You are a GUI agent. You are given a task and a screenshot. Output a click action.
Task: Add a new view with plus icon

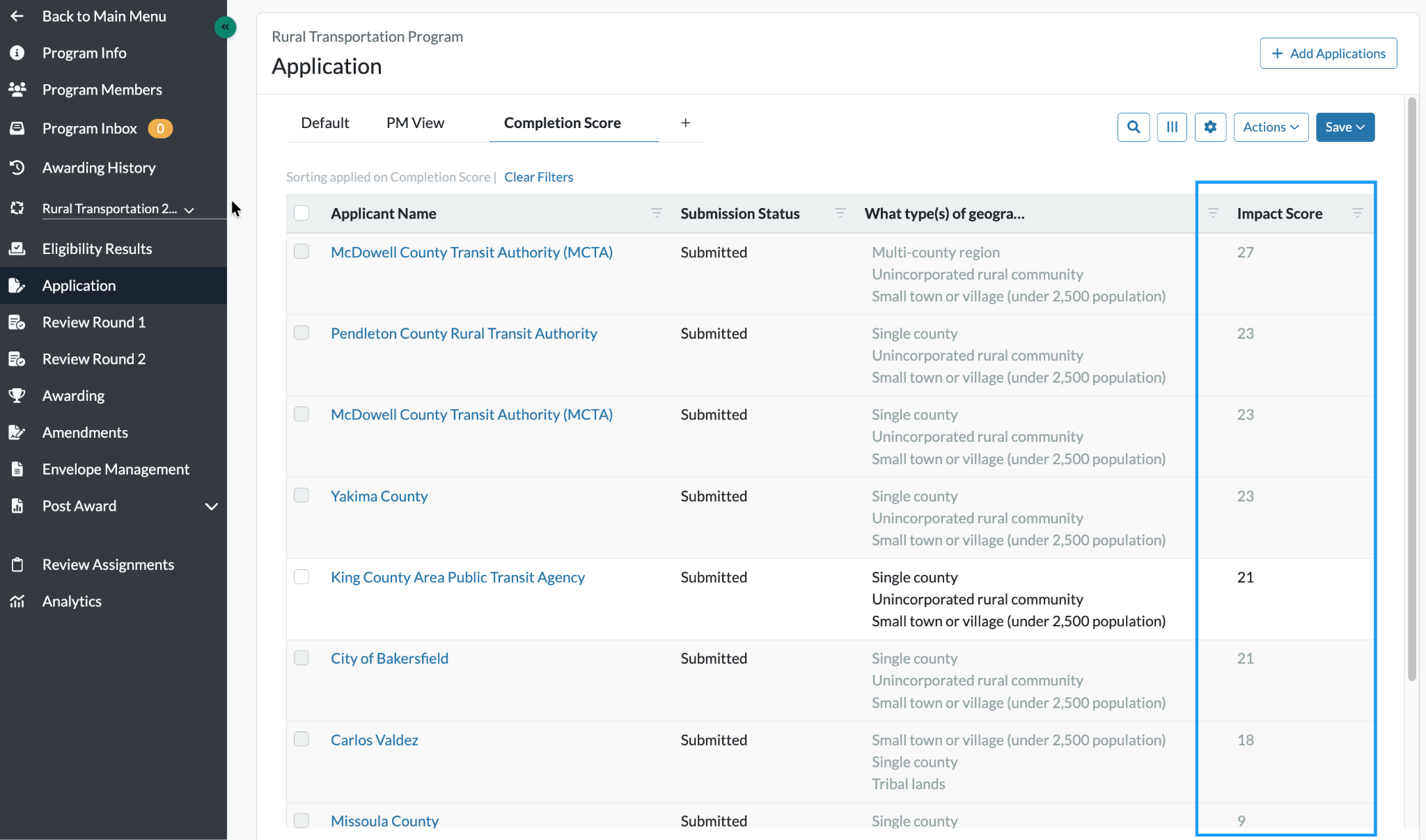[x=685, y=122]
